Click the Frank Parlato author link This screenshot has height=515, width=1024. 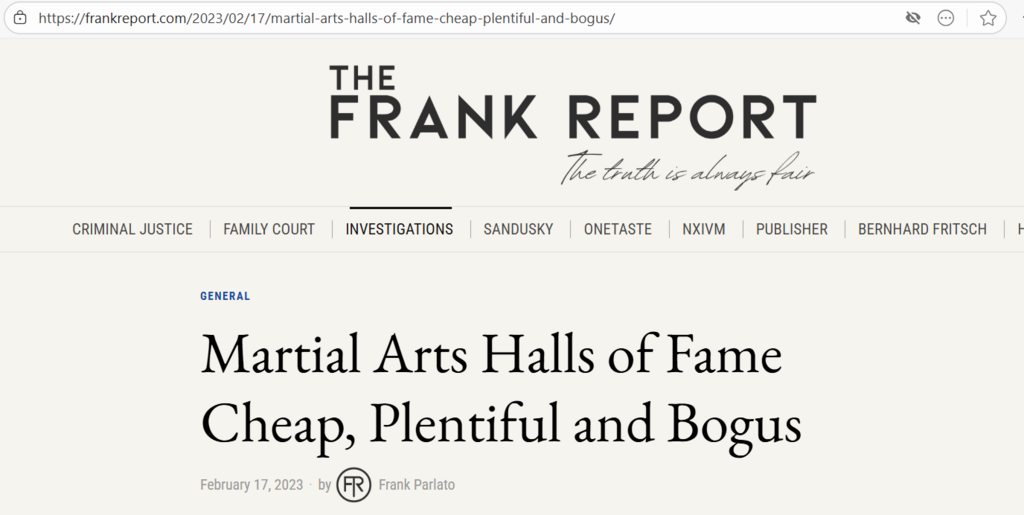click(x=416, y=485)
